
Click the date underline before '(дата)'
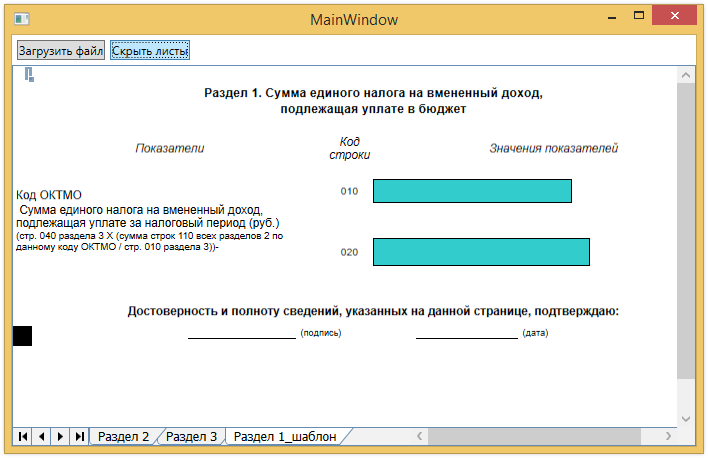tap(466, 337)
